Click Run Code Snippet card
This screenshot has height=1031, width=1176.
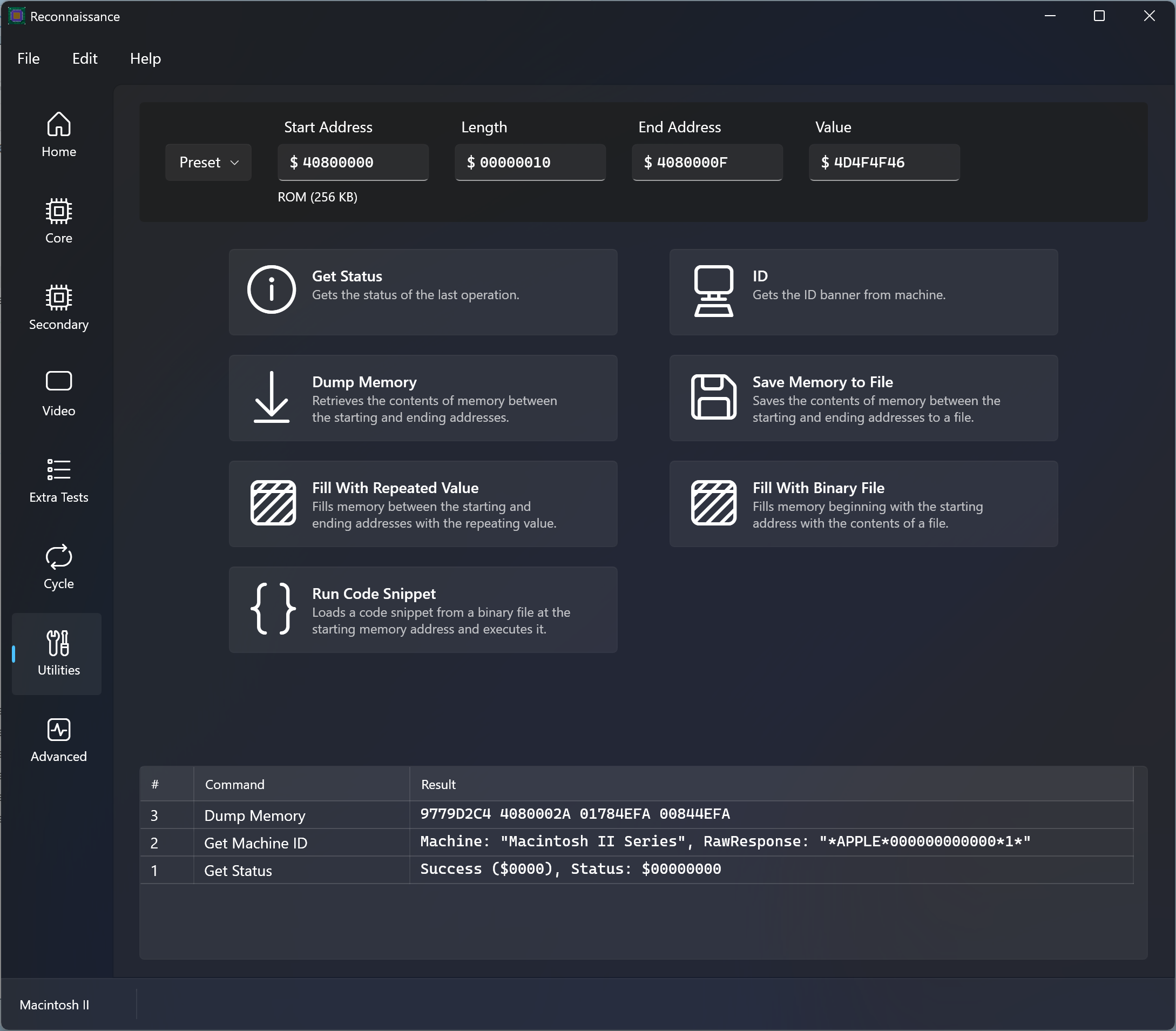click(x=423, y=610)
